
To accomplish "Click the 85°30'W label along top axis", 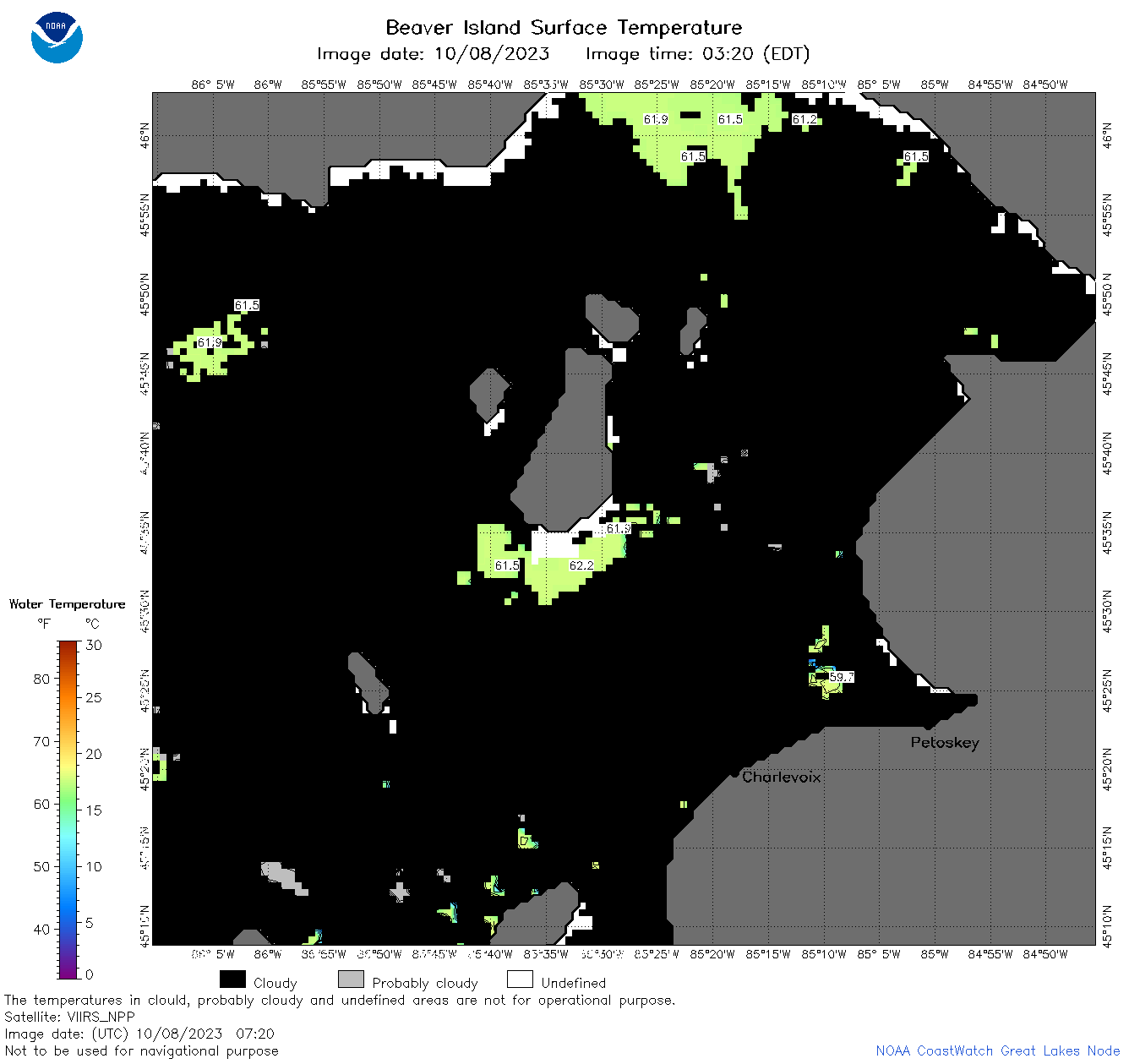I will pyautogui.click(x=601, y=85).
